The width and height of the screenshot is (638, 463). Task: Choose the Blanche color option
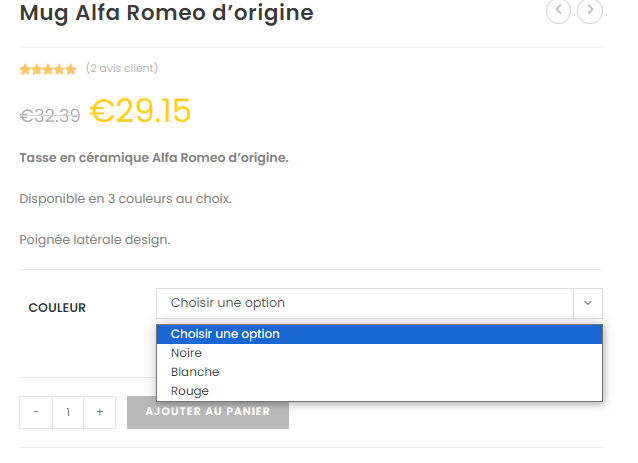click(x=195, y=372)
